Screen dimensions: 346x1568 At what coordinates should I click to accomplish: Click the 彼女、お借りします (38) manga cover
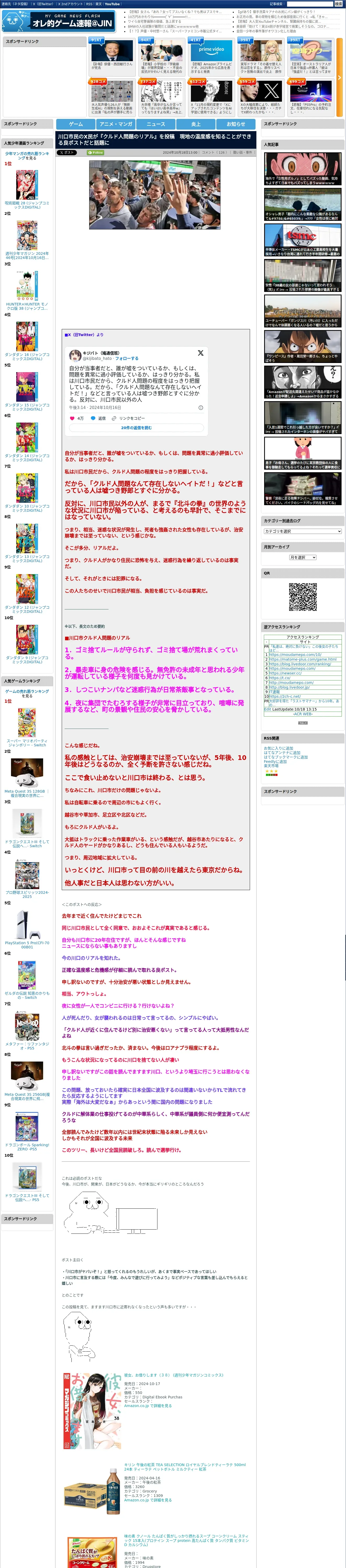92,1410
